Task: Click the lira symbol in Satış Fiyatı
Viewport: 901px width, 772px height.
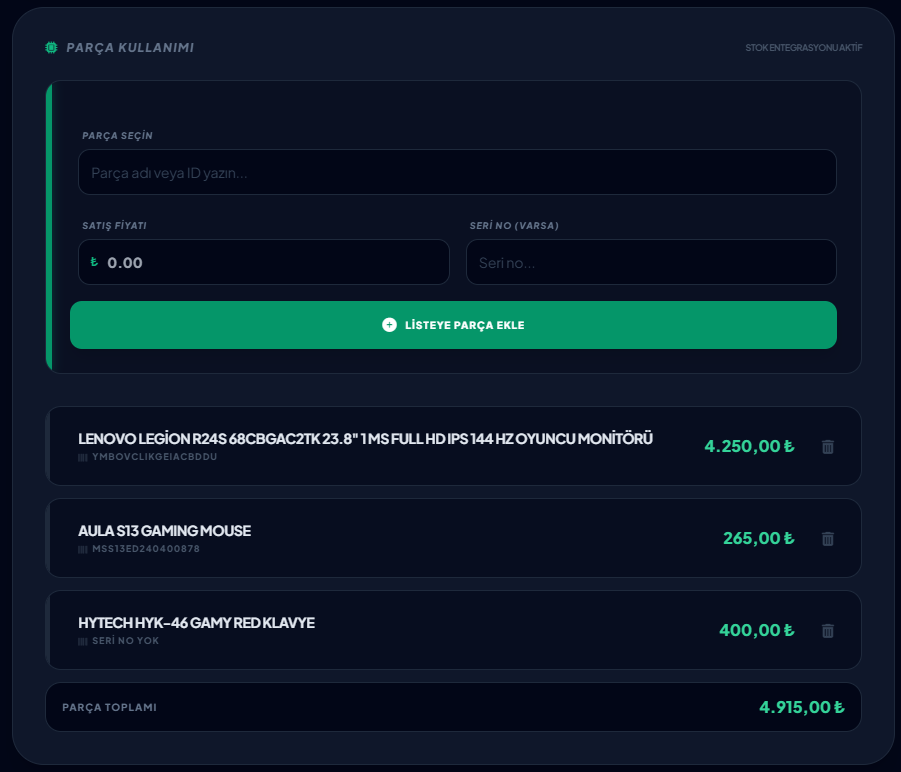Action: tap(94, 262)
